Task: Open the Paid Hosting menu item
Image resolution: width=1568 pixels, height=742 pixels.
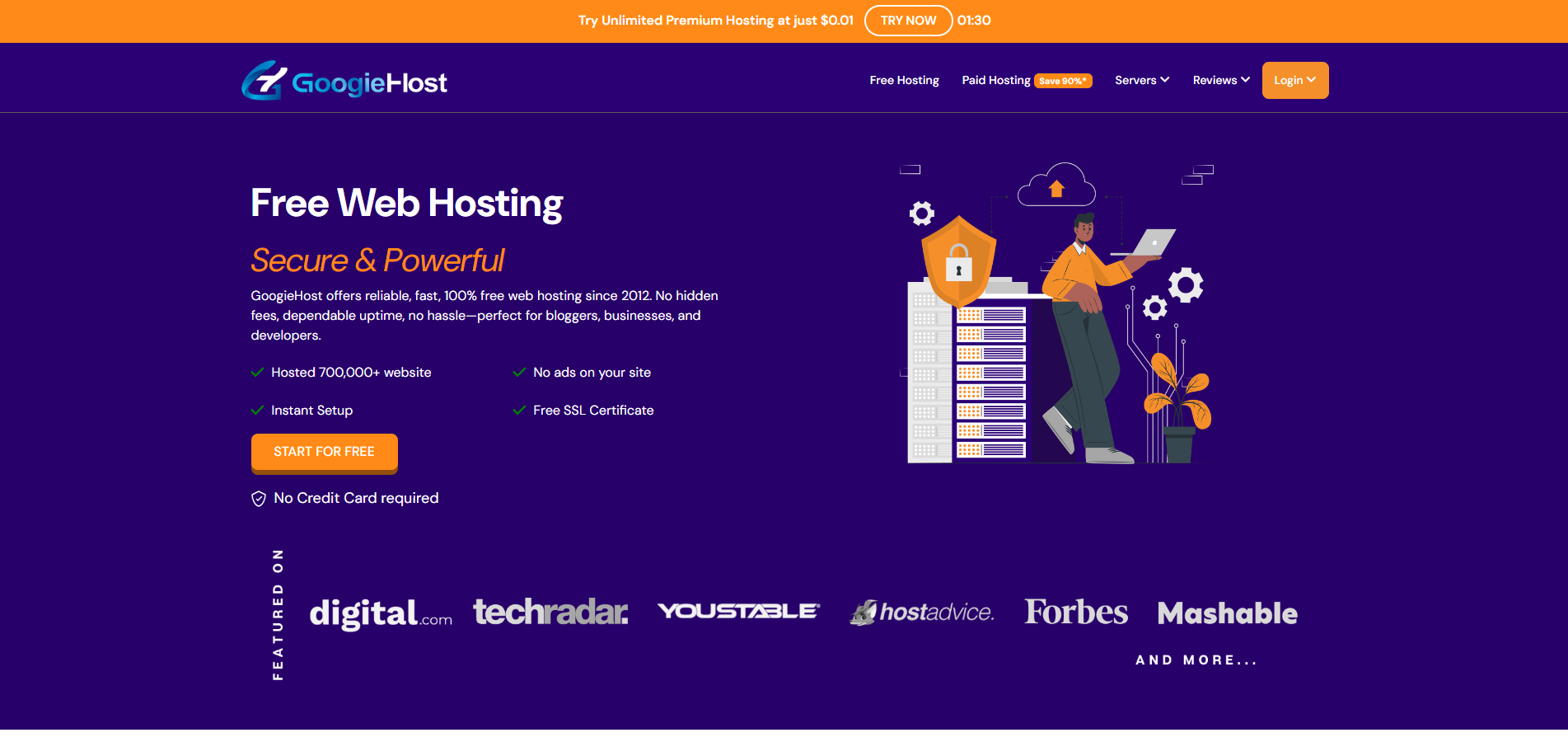Action: (x=995, y=80)
